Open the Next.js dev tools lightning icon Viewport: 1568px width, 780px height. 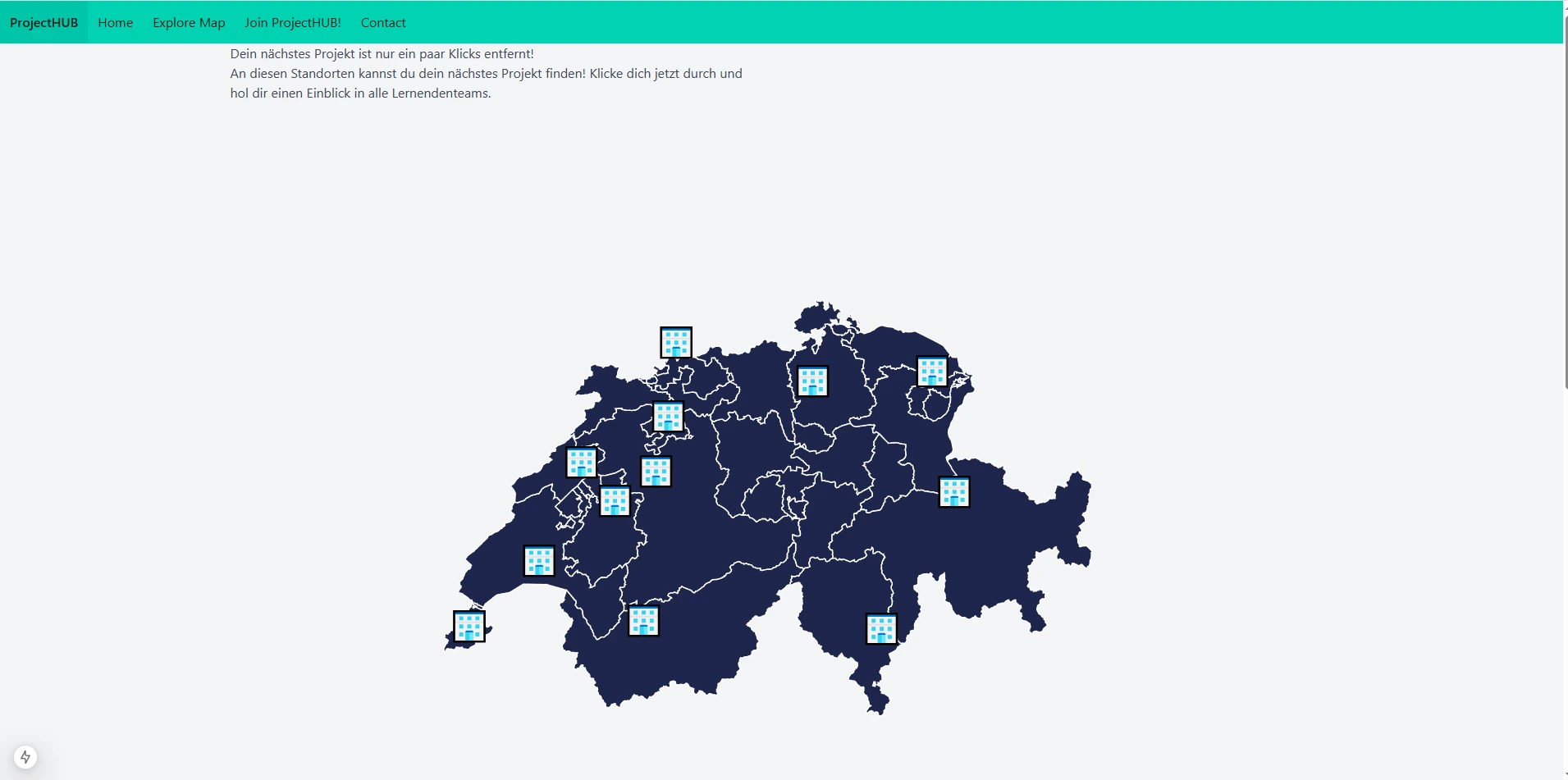click(25, 756)
